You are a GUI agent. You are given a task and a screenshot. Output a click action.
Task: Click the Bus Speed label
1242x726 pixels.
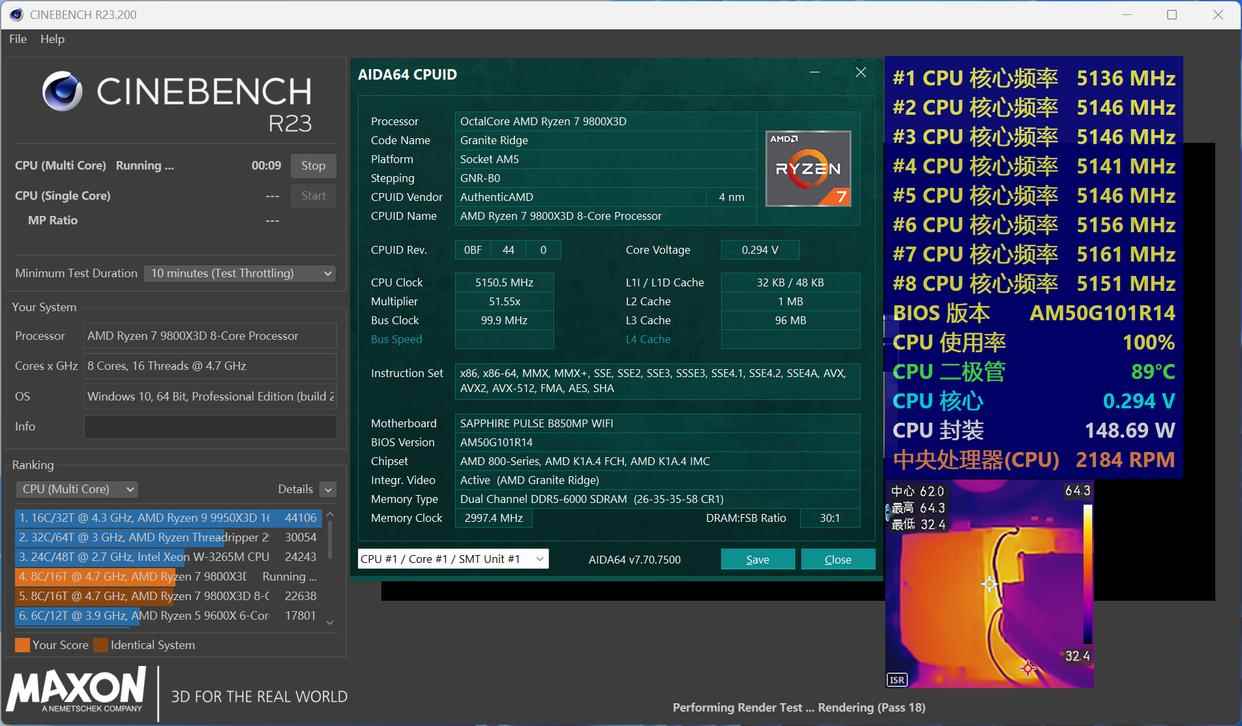(x=396, y=340)
